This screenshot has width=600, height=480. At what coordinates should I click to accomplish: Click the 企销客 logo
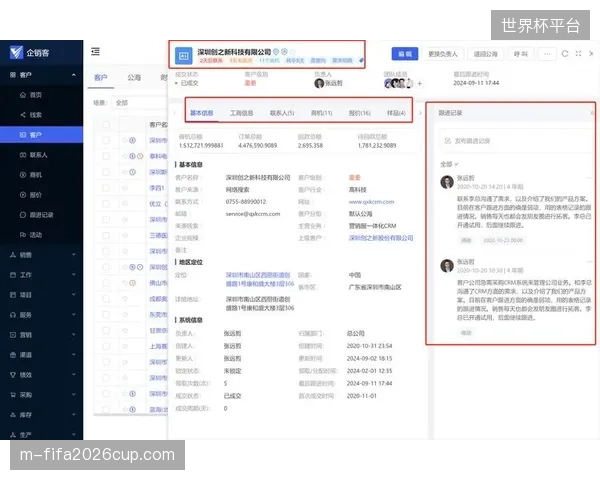tap(29, 52)
